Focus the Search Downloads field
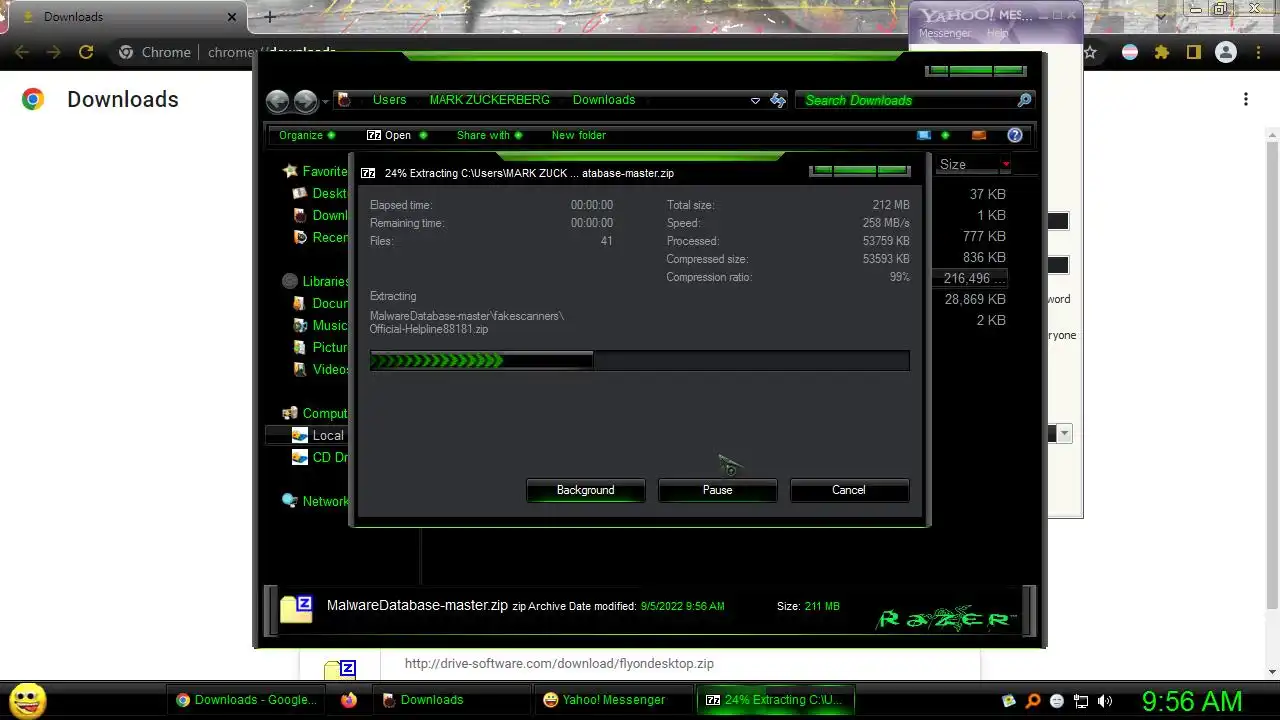Screen dimensions: 1280x720 click(x=907, y=100)
